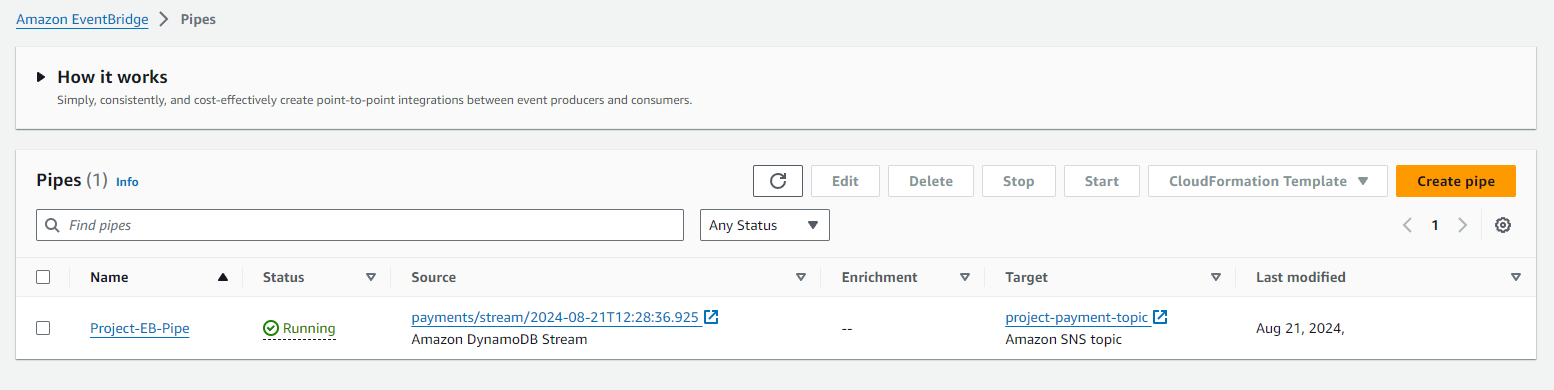Open external link icon next to project-payment-topic
The height and width of the screenshot is (390, 1554).
click(1160, 317)
